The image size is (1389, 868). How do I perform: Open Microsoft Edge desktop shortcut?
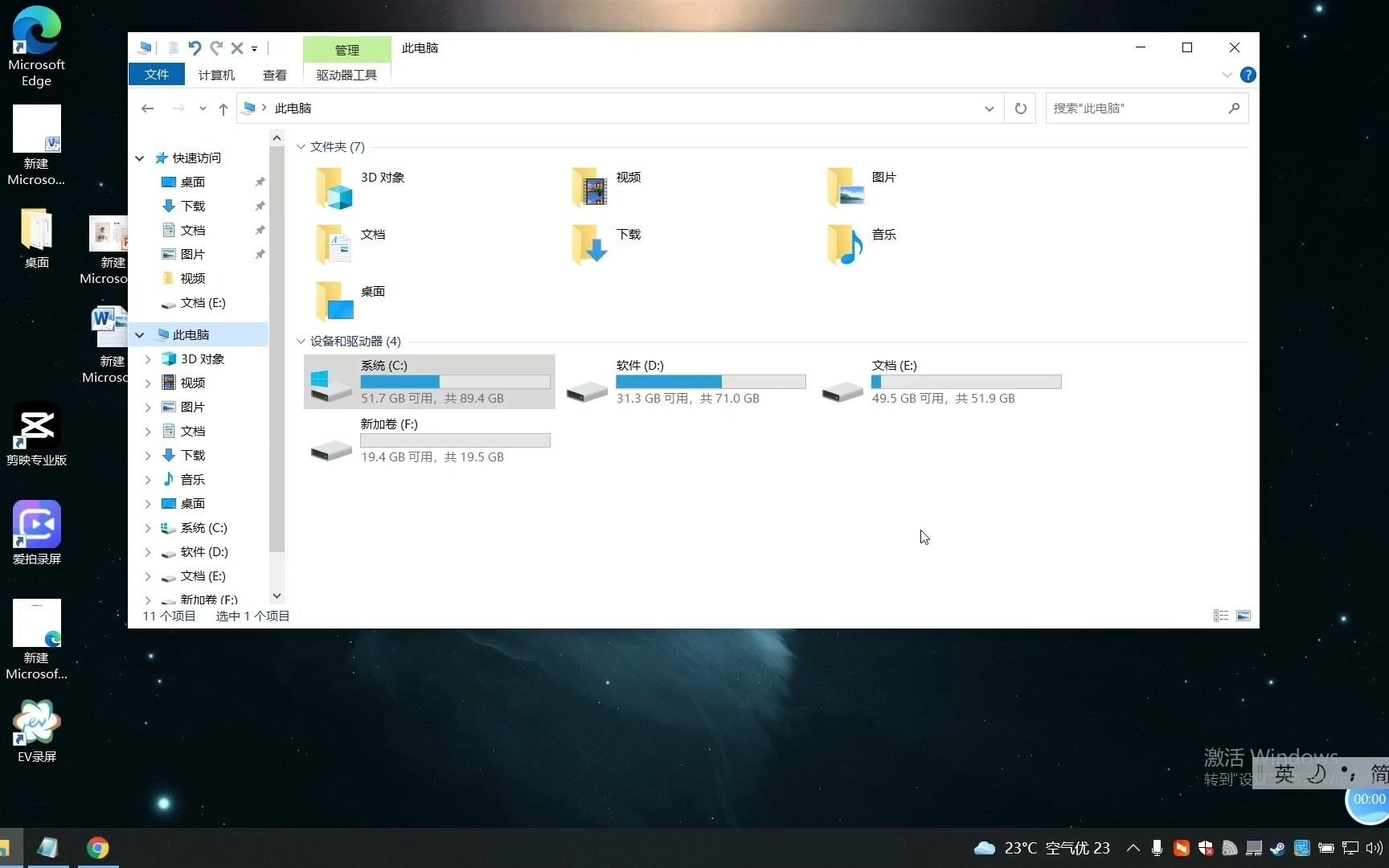point(36,47)
